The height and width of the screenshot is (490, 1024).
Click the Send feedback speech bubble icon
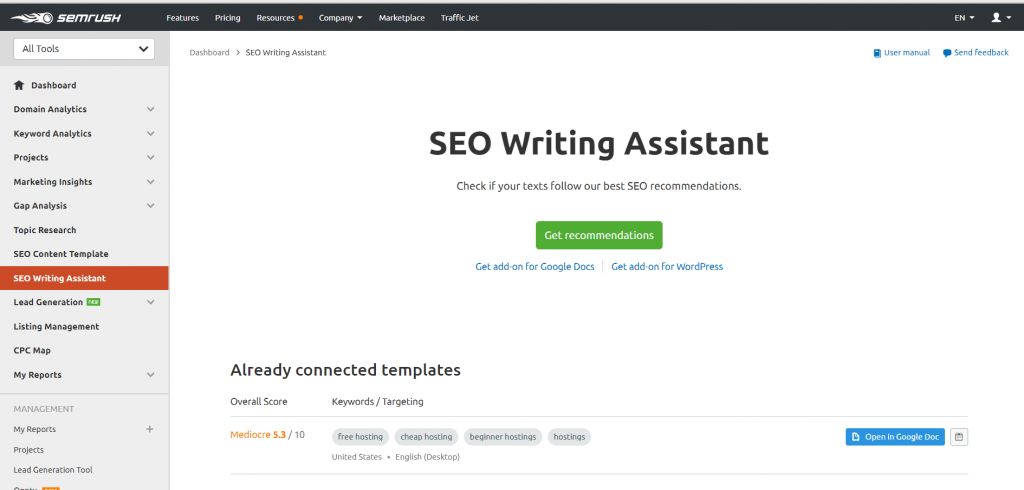(x=947, y=53)
